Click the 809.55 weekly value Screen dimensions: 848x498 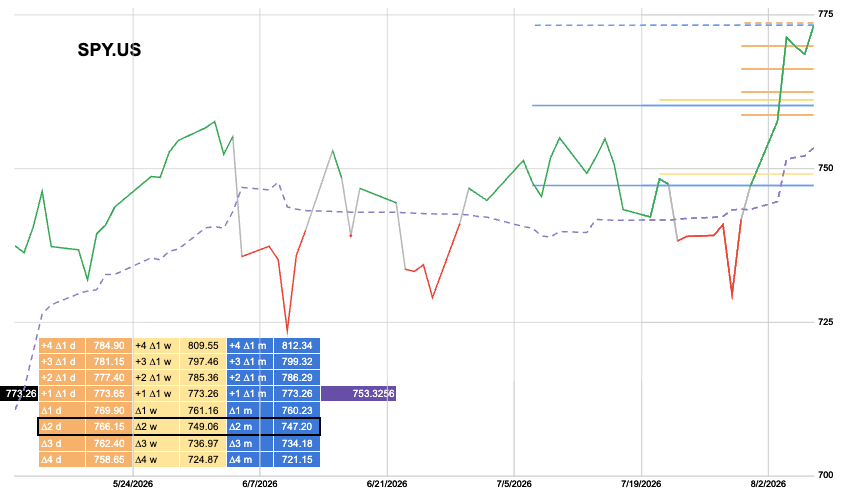[203, 346]
